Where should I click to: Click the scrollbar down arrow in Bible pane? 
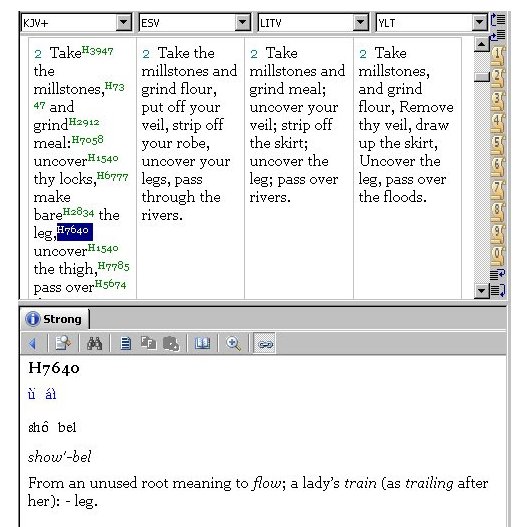point(482,290)
